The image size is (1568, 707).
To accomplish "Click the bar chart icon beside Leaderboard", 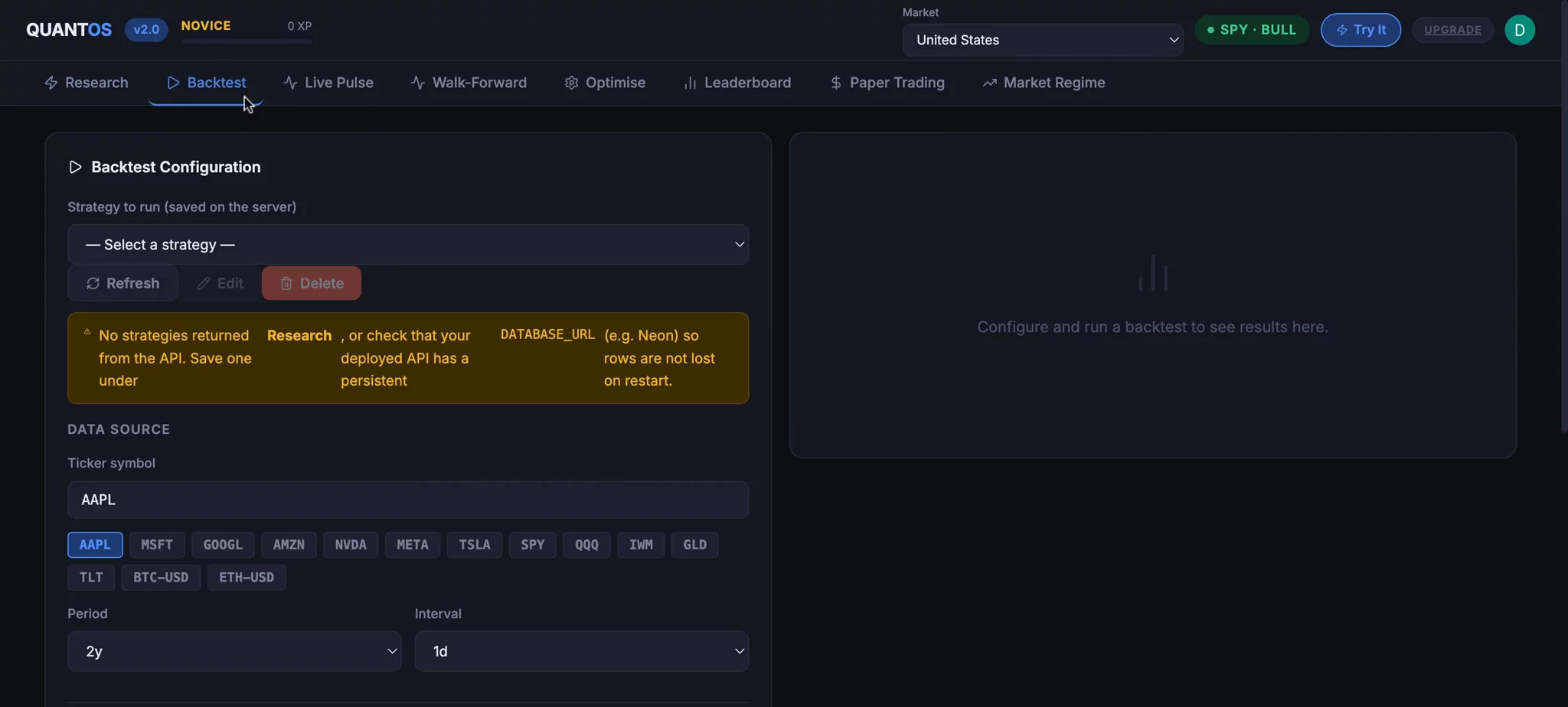I will tap(690, 83).
